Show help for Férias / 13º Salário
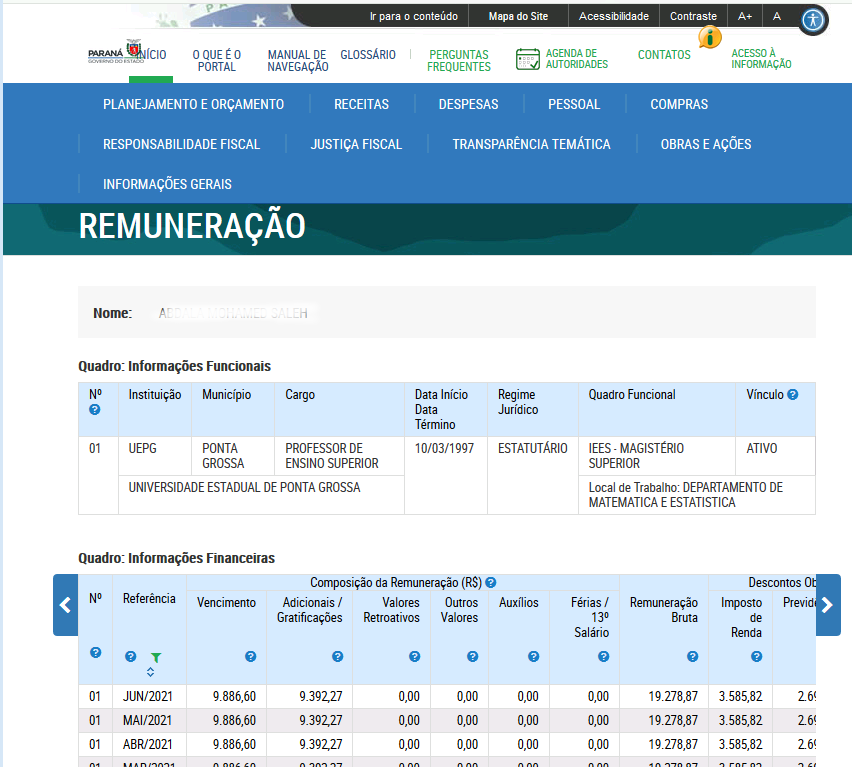The height and width of the screenshot is (767, 852). point(604,656)
